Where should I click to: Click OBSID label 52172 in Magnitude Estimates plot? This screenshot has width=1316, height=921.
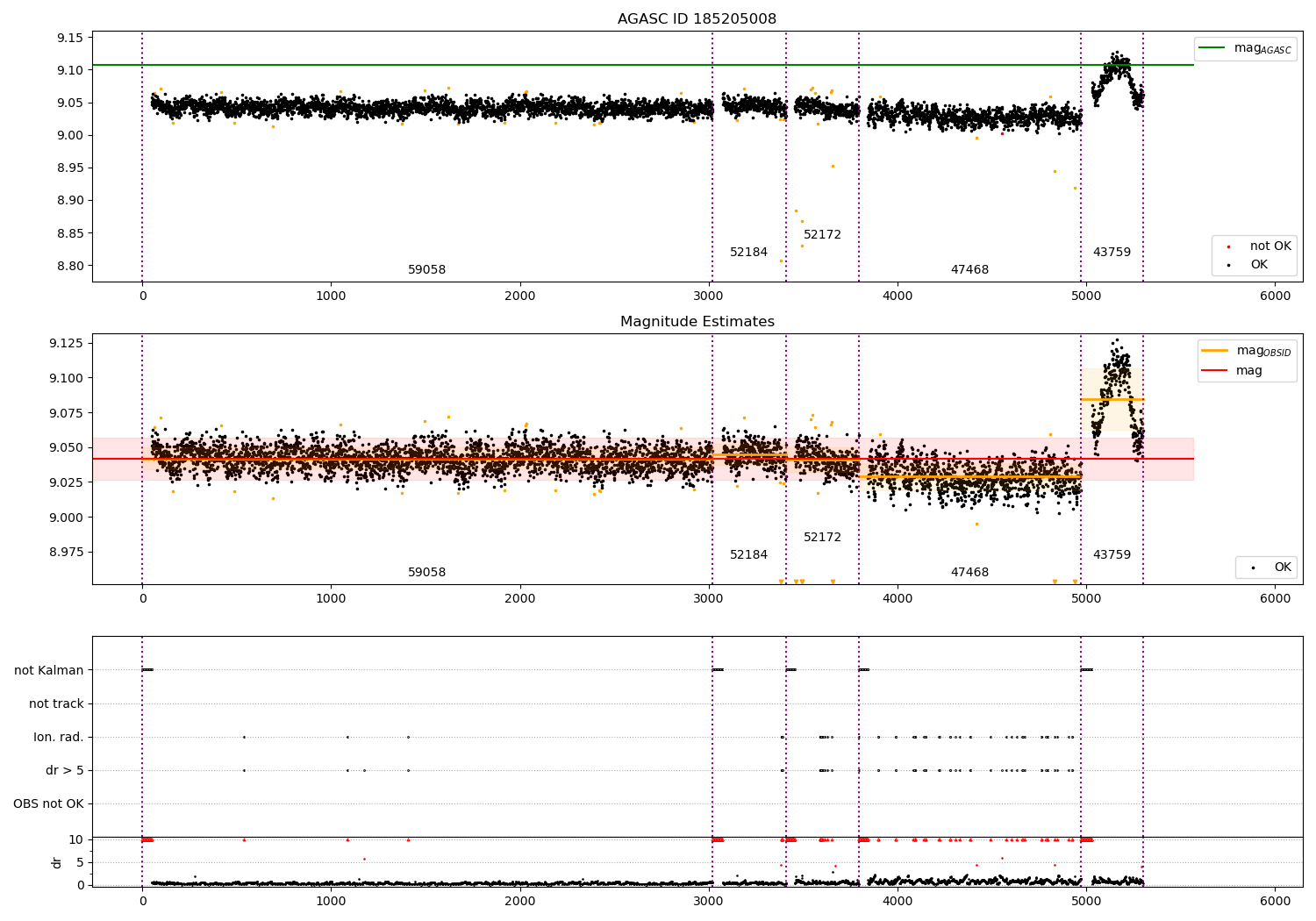822,538
